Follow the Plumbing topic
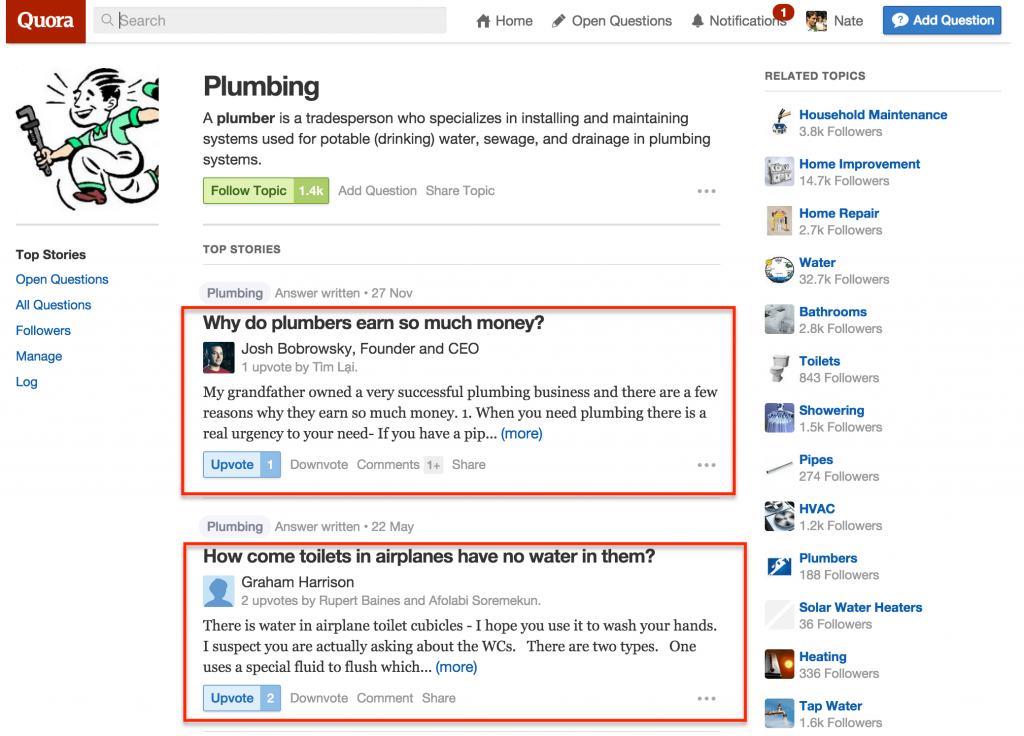Screen dimensions: 1024x736 coord(266,191)
